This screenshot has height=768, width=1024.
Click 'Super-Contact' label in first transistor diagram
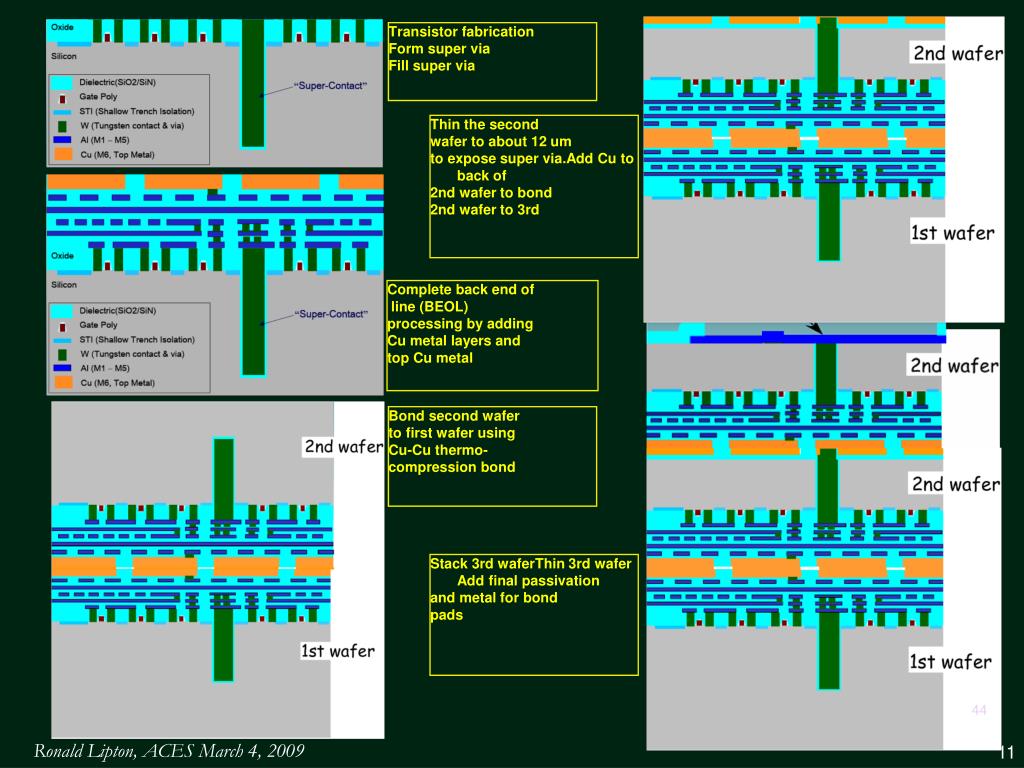330,86
